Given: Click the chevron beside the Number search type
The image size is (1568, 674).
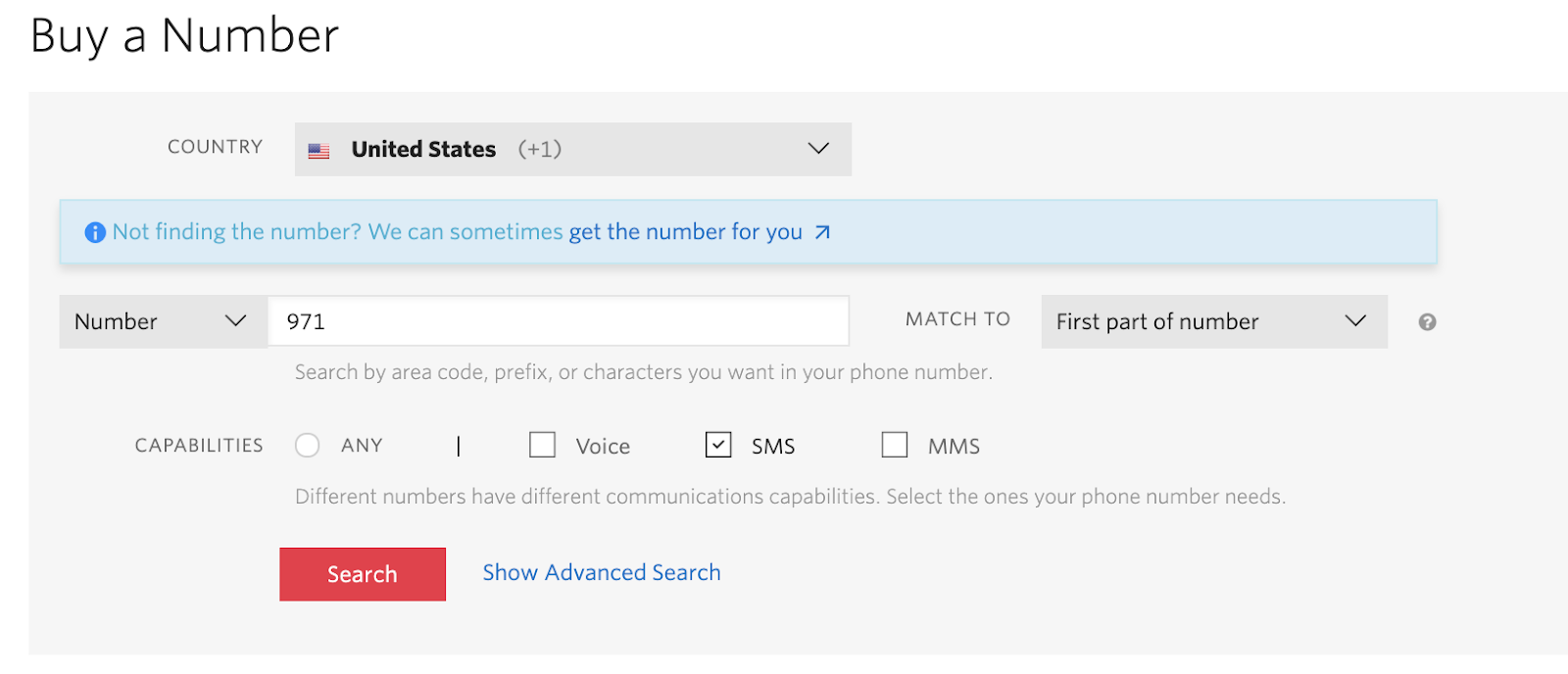Looking at the screenshot, I should click(x=235, y=321).
